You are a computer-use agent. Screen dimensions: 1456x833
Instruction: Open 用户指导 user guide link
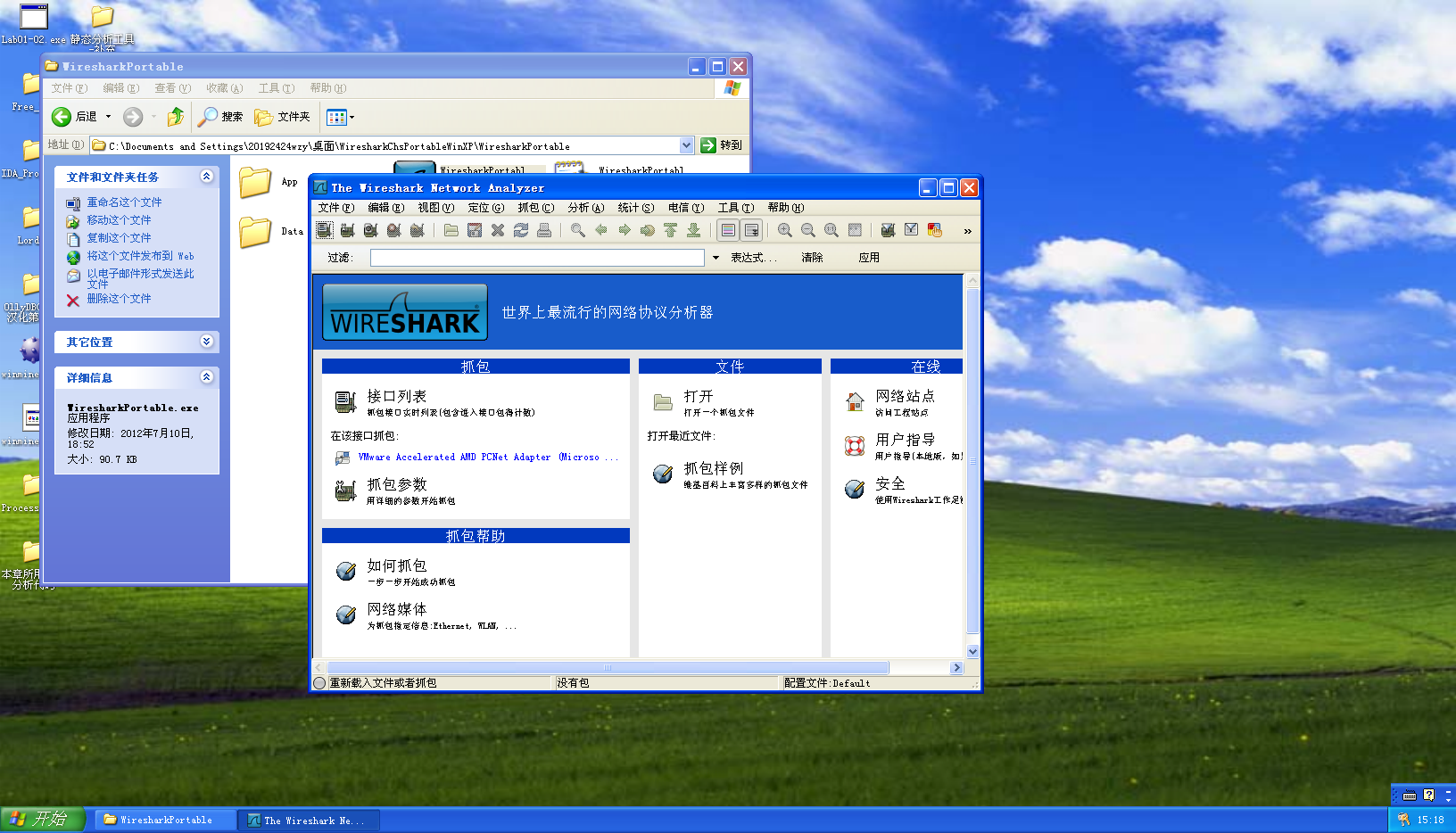pyautogui.click(x=906, y=440)
